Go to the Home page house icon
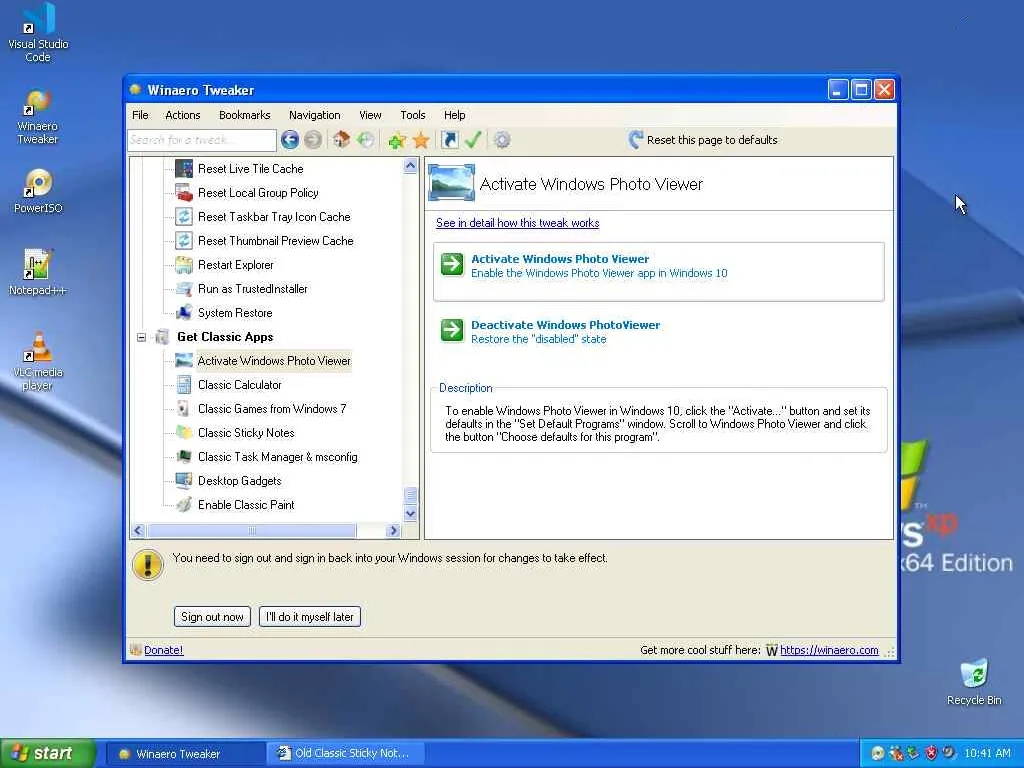The image size is (1024, 768). (342, 140)
